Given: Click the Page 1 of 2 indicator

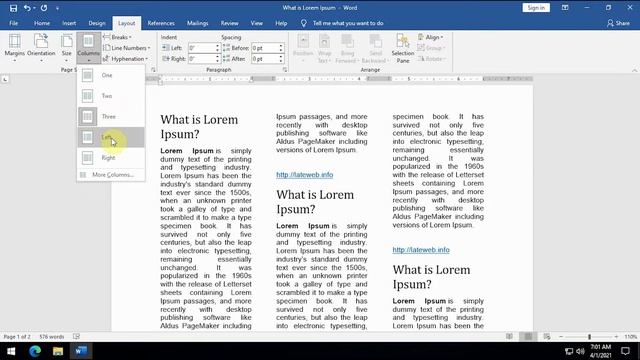Looking at the screenshot, I should tap(17, 337).
